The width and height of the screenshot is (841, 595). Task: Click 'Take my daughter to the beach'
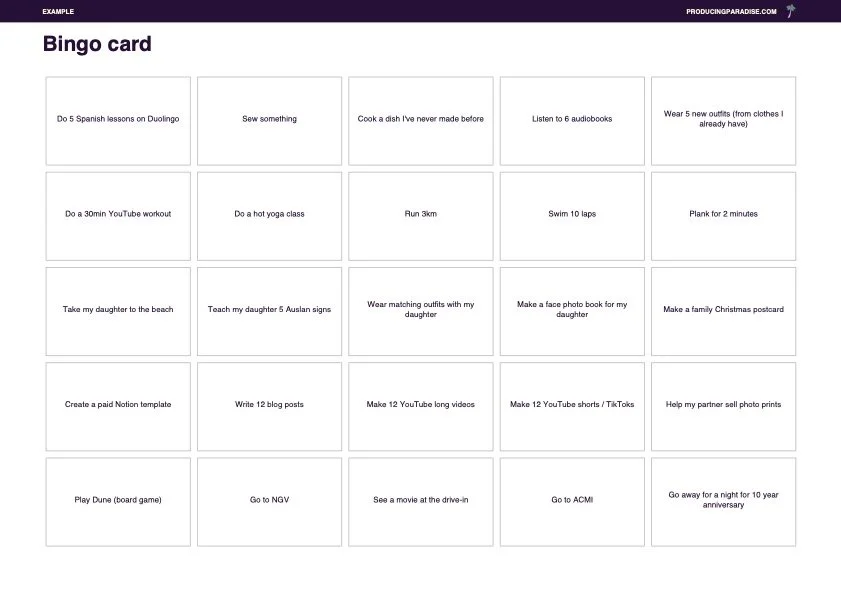click(118, 311)
